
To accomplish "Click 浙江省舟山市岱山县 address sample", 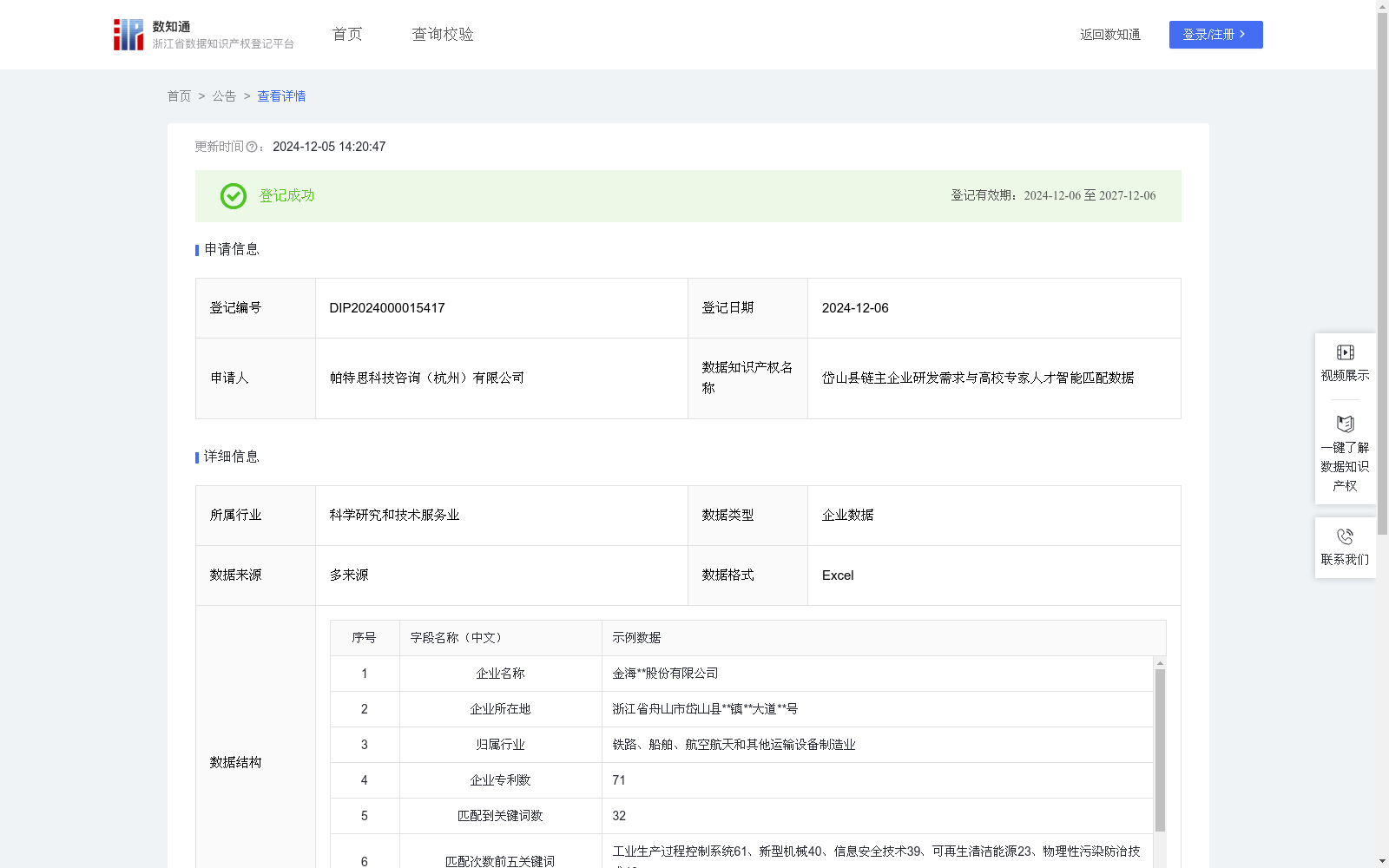I will (x=705, y=709).
